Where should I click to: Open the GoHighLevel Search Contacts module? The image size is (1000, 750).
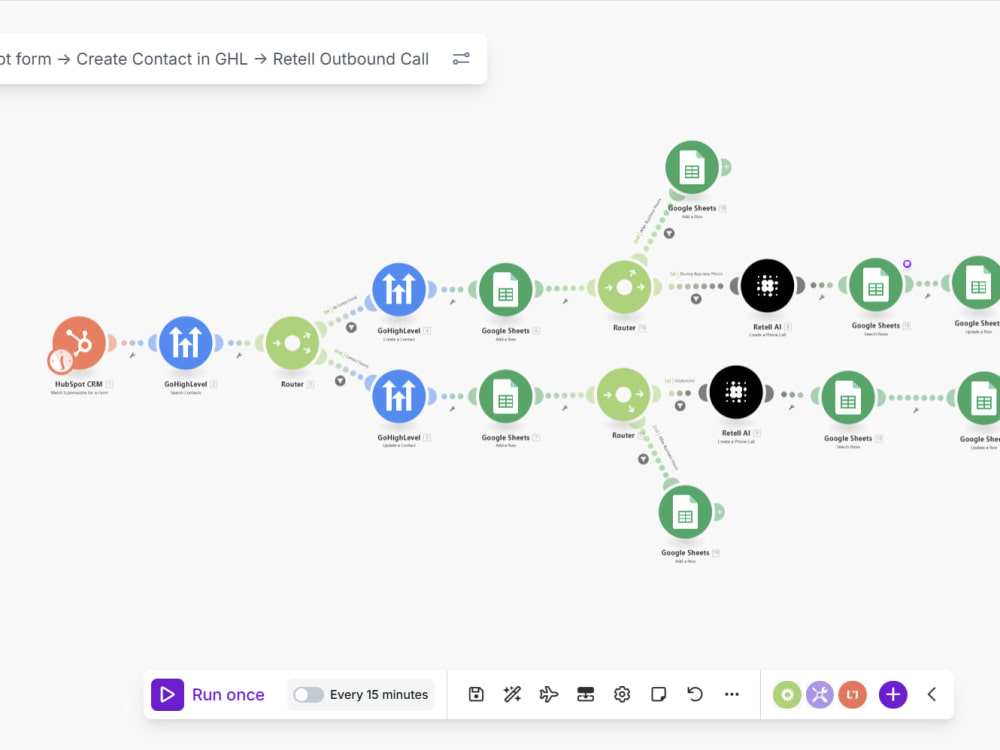(x=186, y=343)
